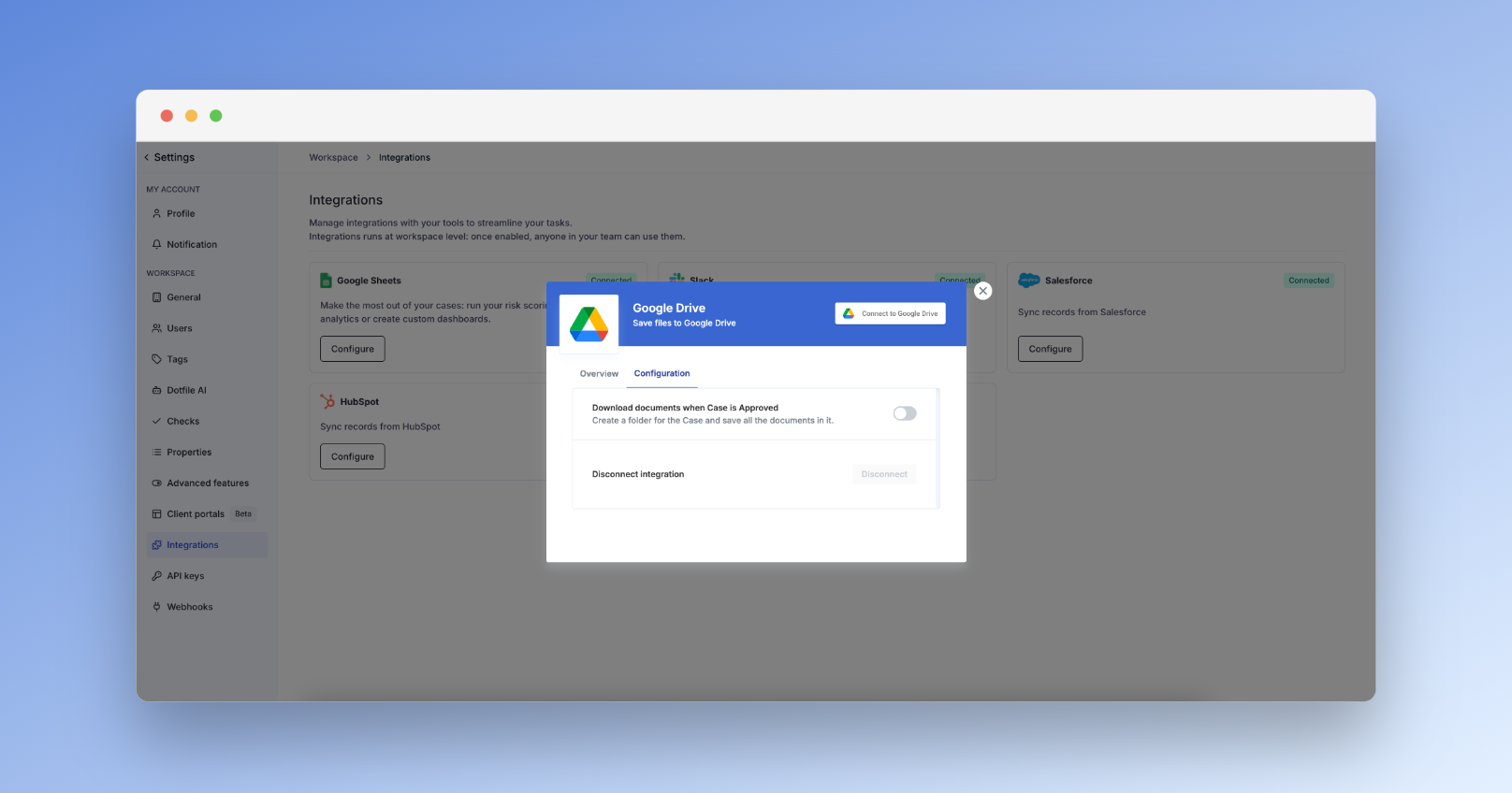The width and height of the screenshot is (1512, 793).
Task: Click the Client portals layout icon
Action: [156, 513]
